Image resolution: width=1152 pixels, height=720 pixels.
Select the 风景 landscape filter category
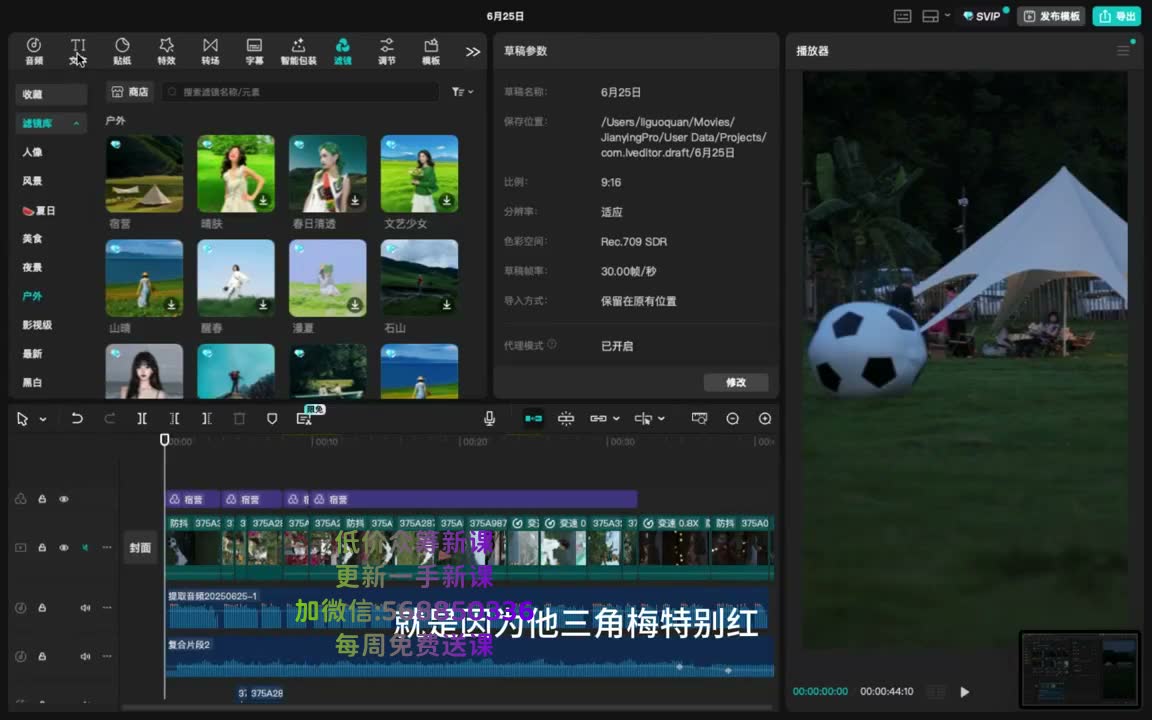(x=32, y=181)
